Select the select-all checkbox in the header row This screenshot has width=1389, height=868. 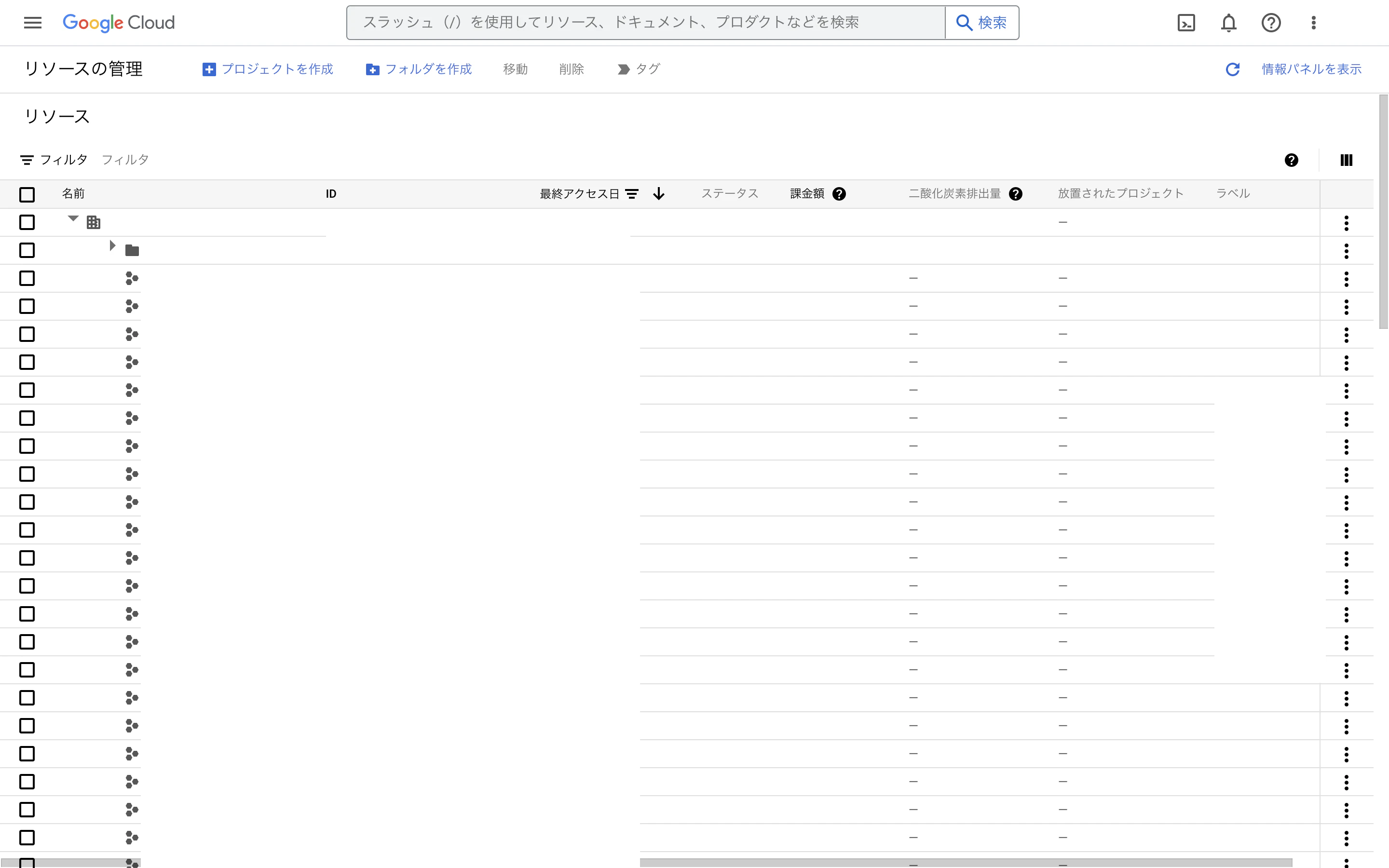pos(27,195)
